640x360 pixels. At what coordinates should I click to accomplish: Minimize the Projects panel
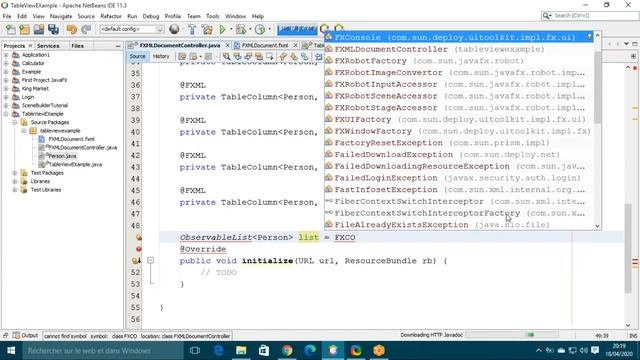tap(118, 46)
